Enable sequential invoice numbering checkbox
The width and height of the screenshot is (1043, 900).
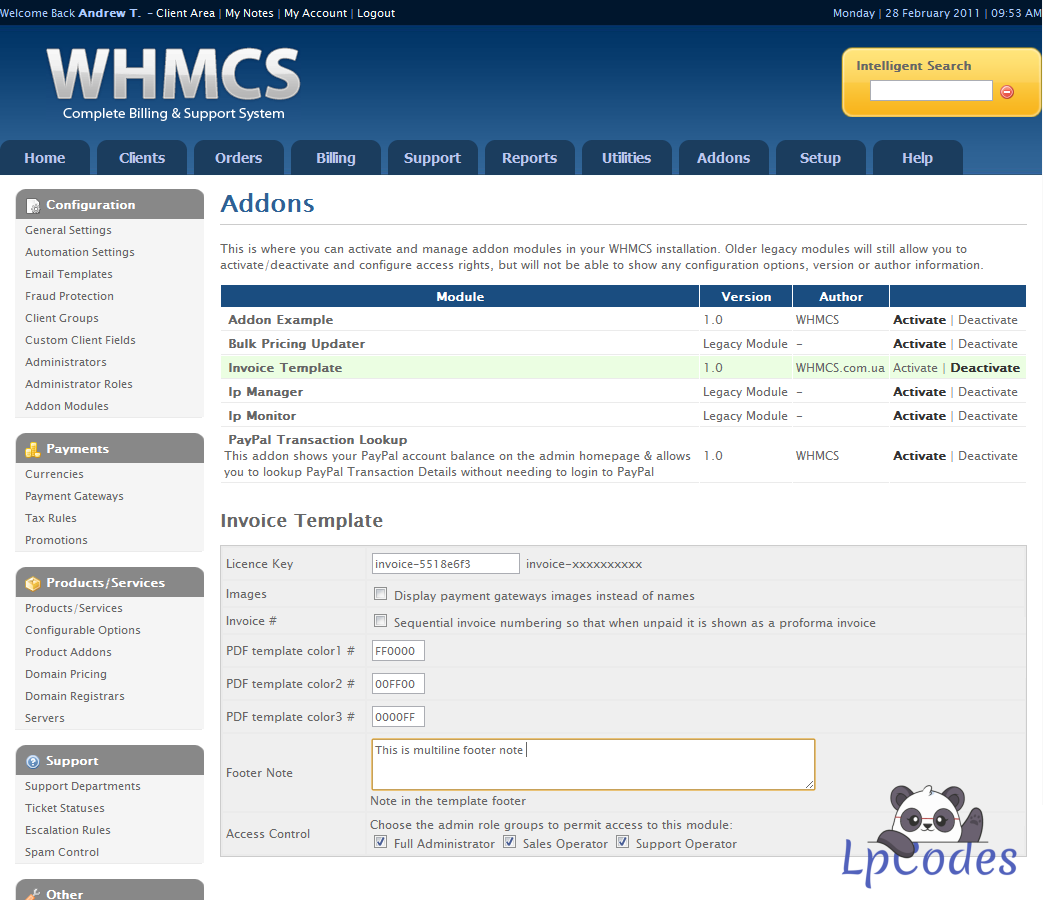coord(380,621)
